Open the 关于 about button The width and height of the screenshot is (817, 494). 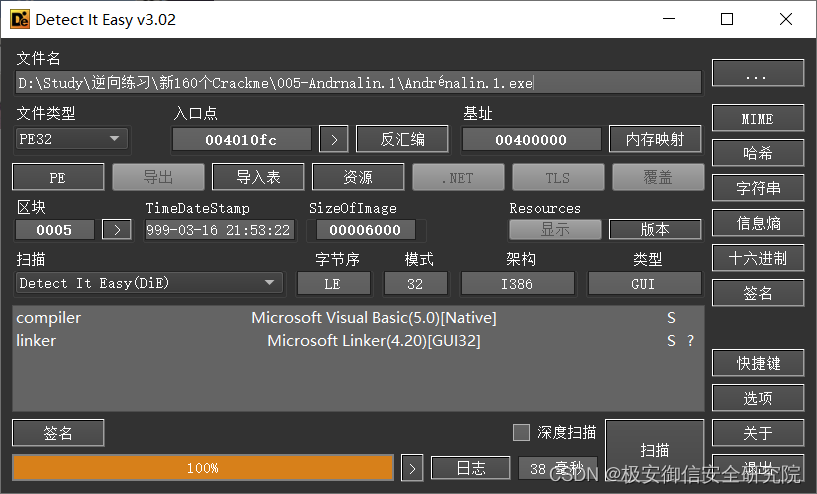pyautogui.click(x=758, y=433)
